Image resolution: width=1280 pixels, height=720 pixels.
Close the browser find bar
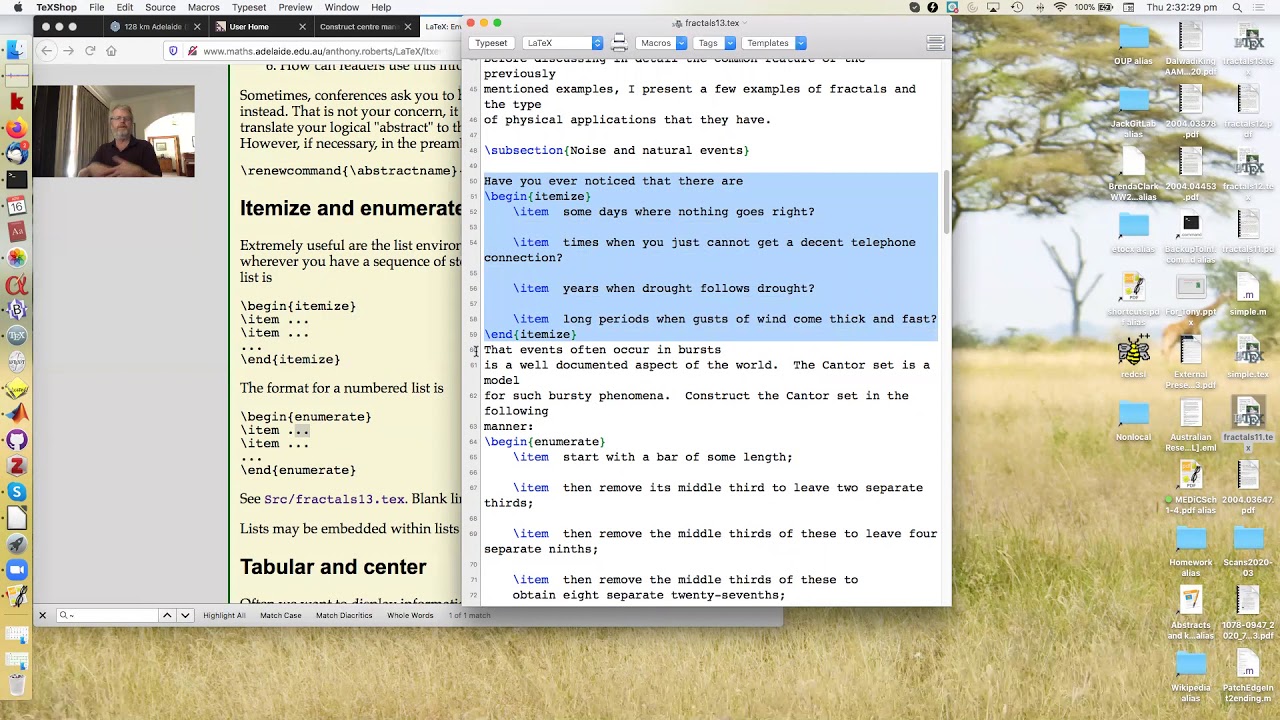(x=42, y=615)
